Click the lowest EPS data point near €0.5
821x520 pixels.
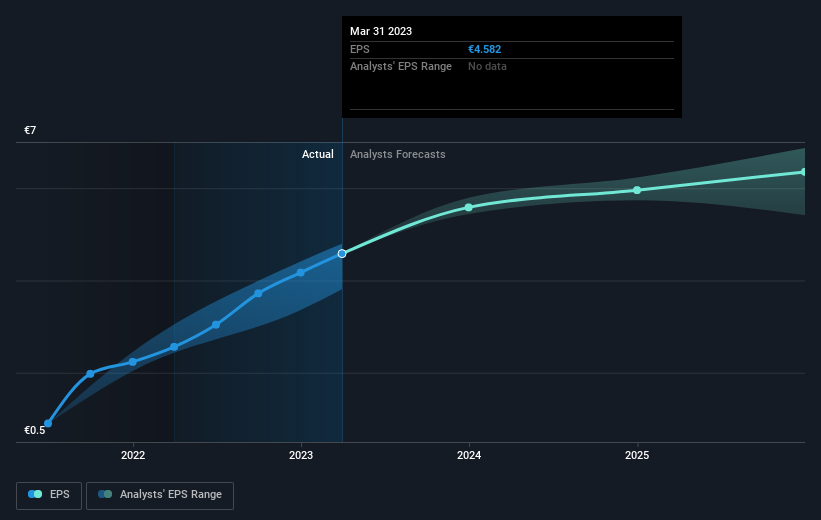[x=48, y=423]
